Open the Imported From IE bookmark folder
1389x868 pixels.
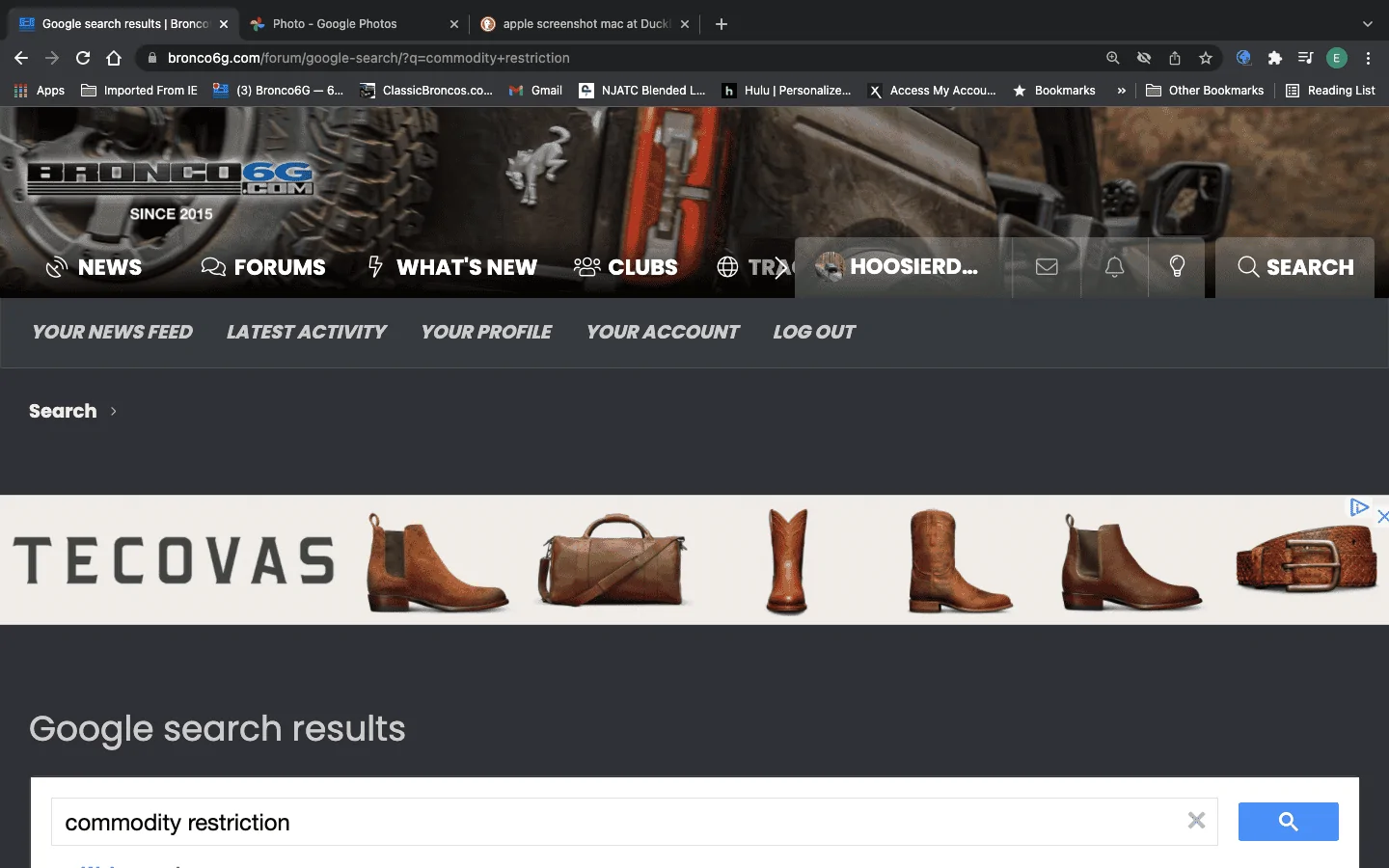(x=139, y=91)
